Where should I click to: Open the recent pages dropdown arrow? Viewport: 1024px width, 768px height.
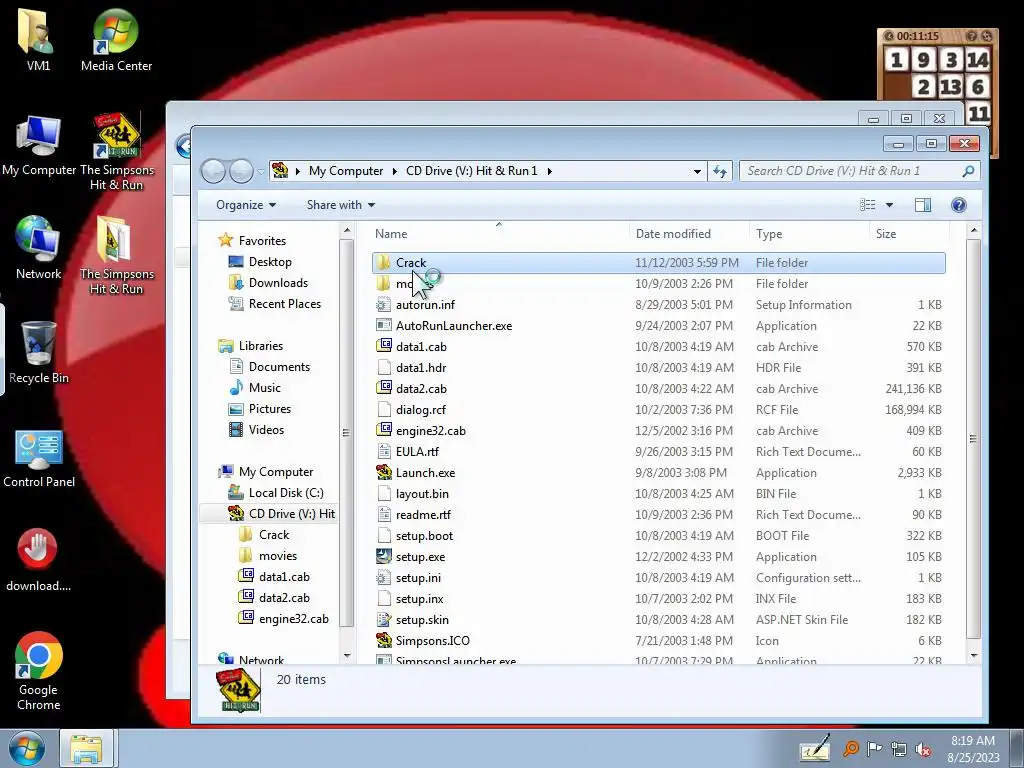click(261, 172)
